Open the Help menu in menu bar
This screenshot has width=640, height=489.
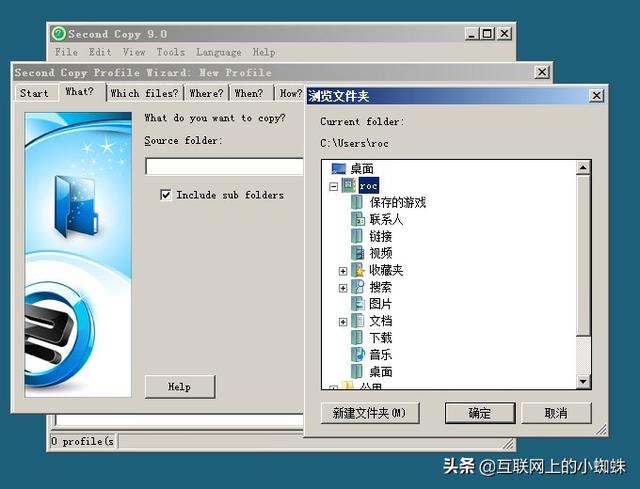click(264, 52)
